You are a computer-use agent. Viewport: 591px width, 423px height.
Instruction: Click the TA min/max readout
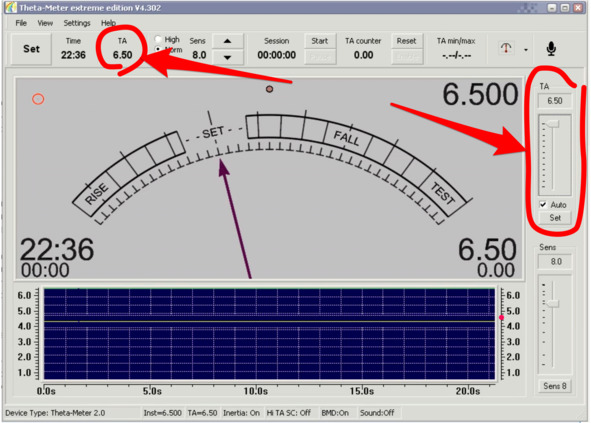[x=456, y=56]
